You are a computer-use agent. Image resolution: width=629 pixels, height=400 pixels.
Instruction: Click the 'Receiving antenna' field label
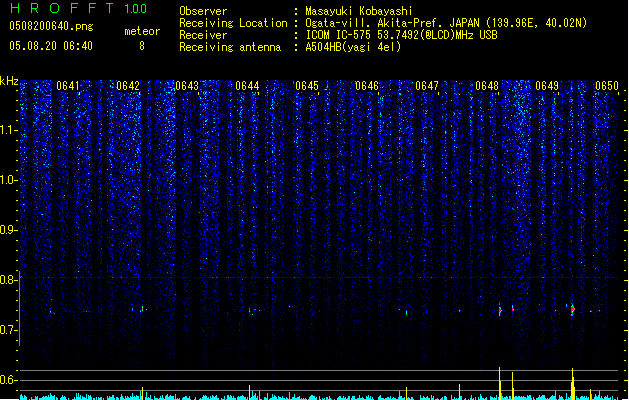pos(230,47)
